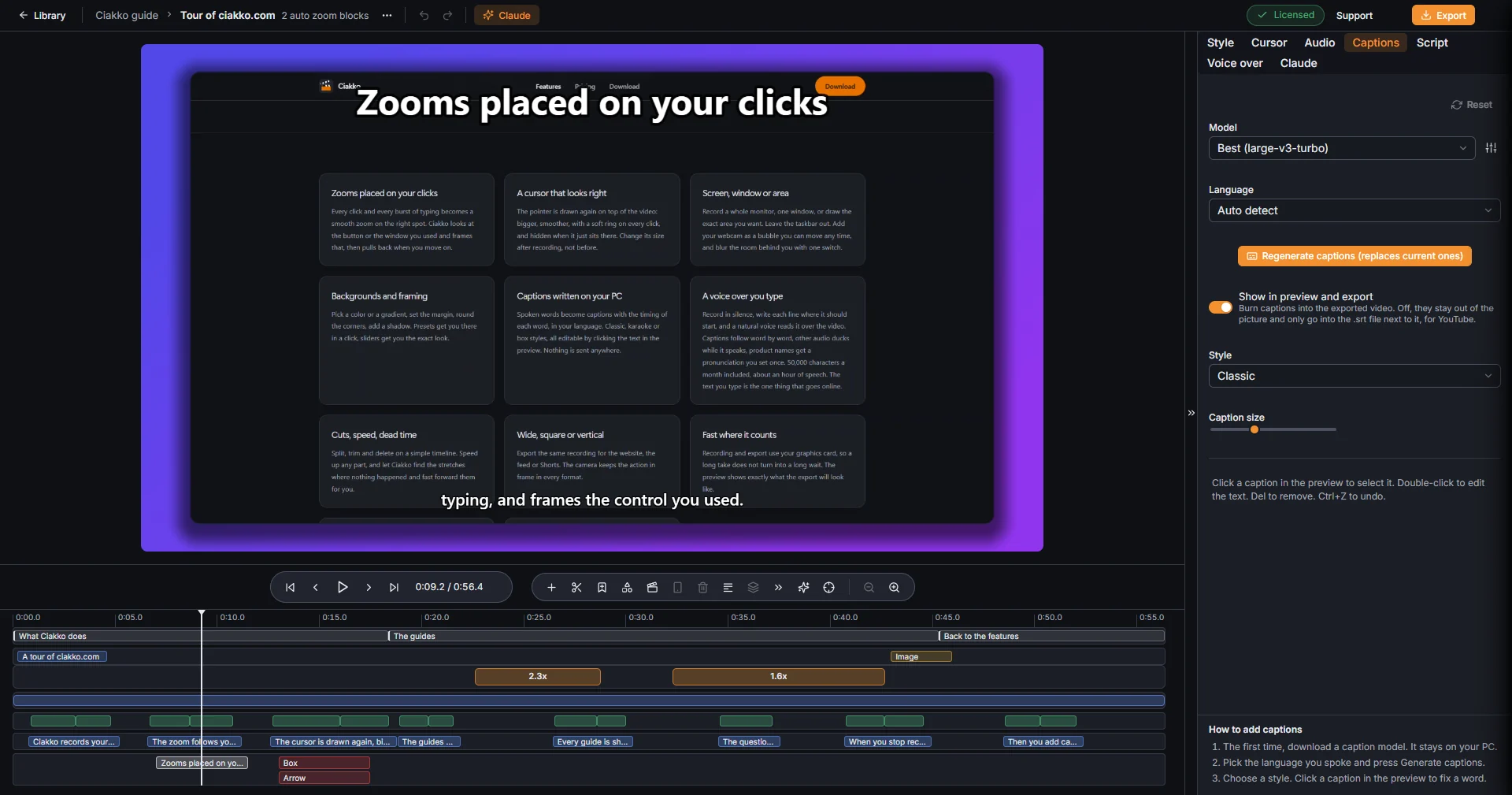Click the sparkles auto icon
The width and height of the screenshot is (1512, 795).
803,587
